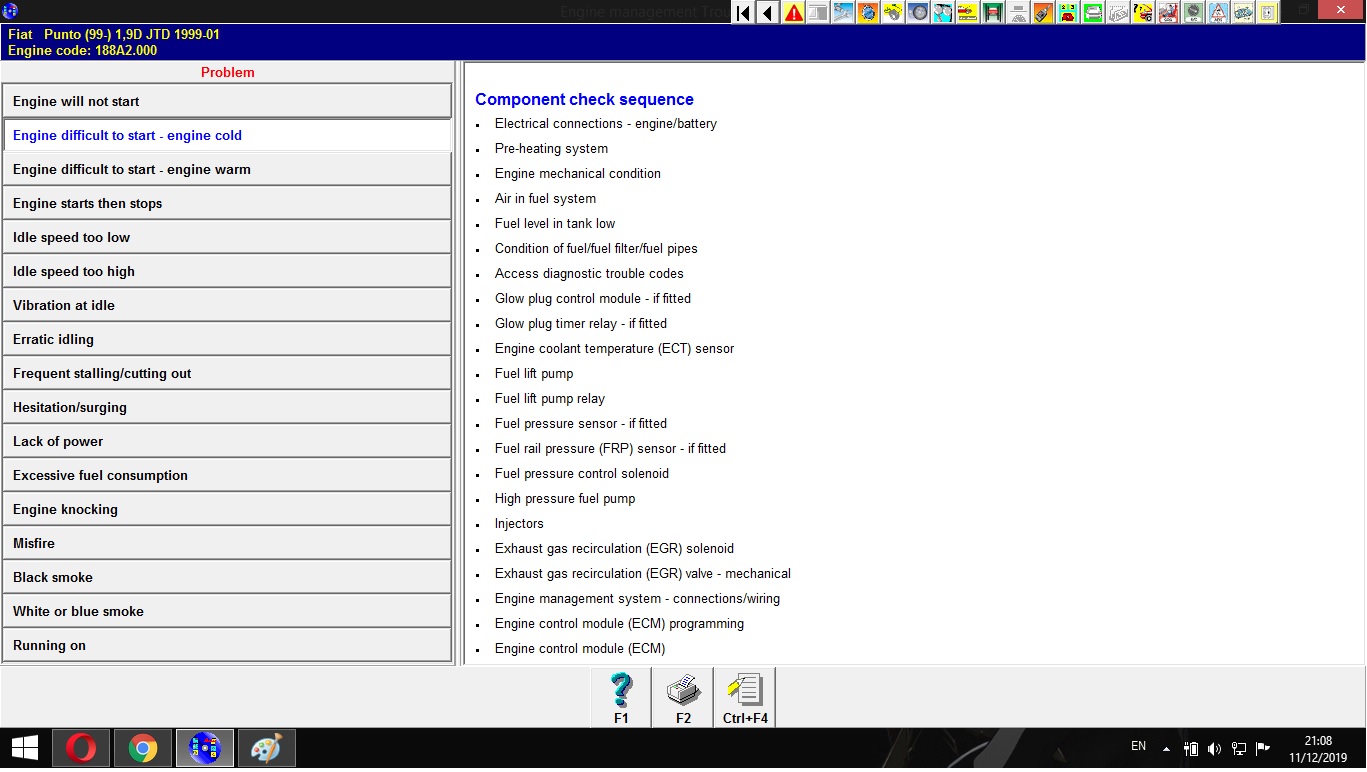
Task: Select the 'Erratic idling' problem
Action: [x=227, y=339]
